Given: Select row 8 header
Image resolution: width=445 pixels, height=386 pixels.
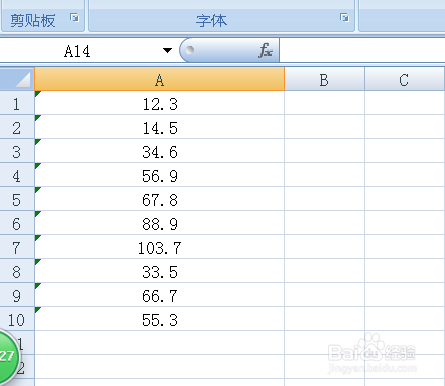Looking at the screenshot, I should [x=17, y=271].
